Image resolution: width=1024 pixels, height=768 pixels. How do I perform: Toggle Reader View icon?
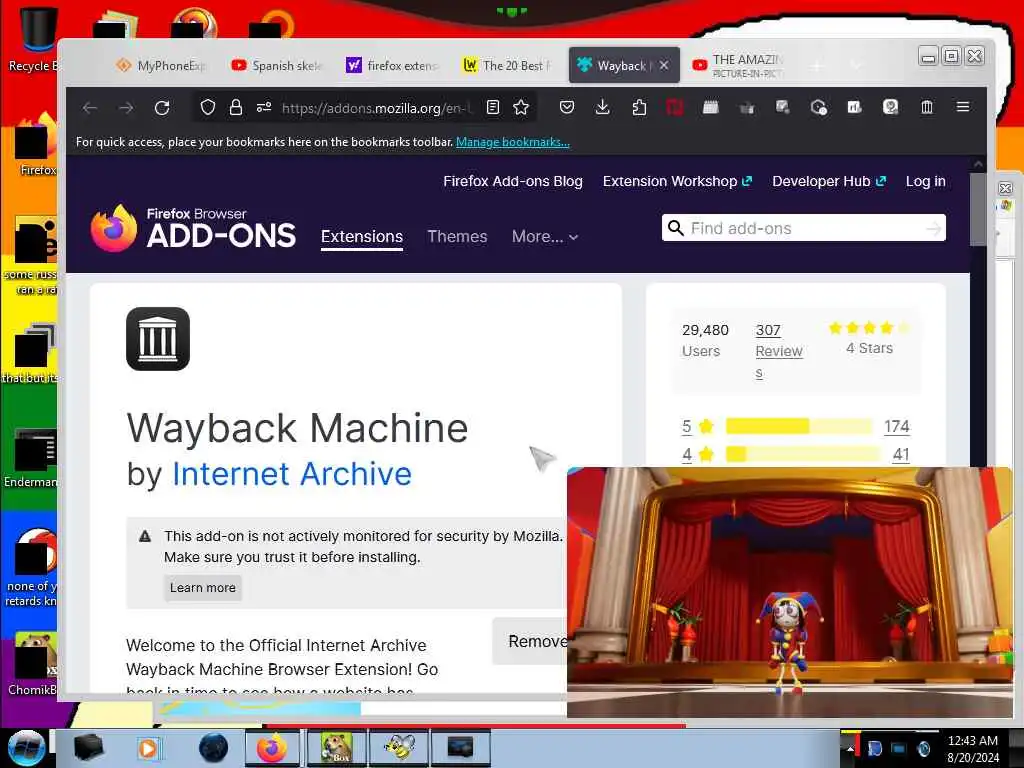pos(493,108)
